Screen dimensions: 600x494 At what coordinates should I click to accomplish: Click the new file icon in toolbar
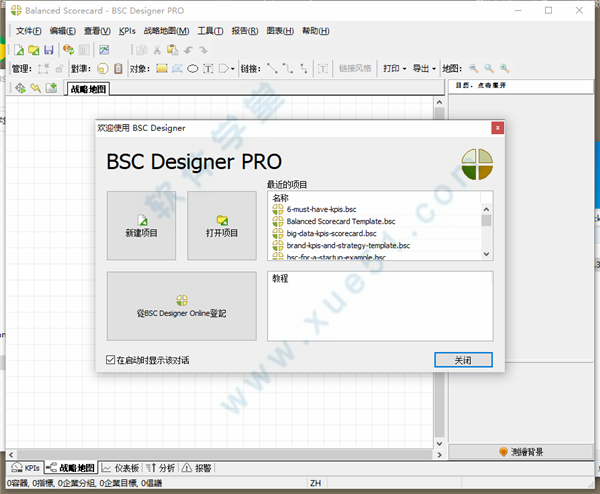tap(19, 50)
